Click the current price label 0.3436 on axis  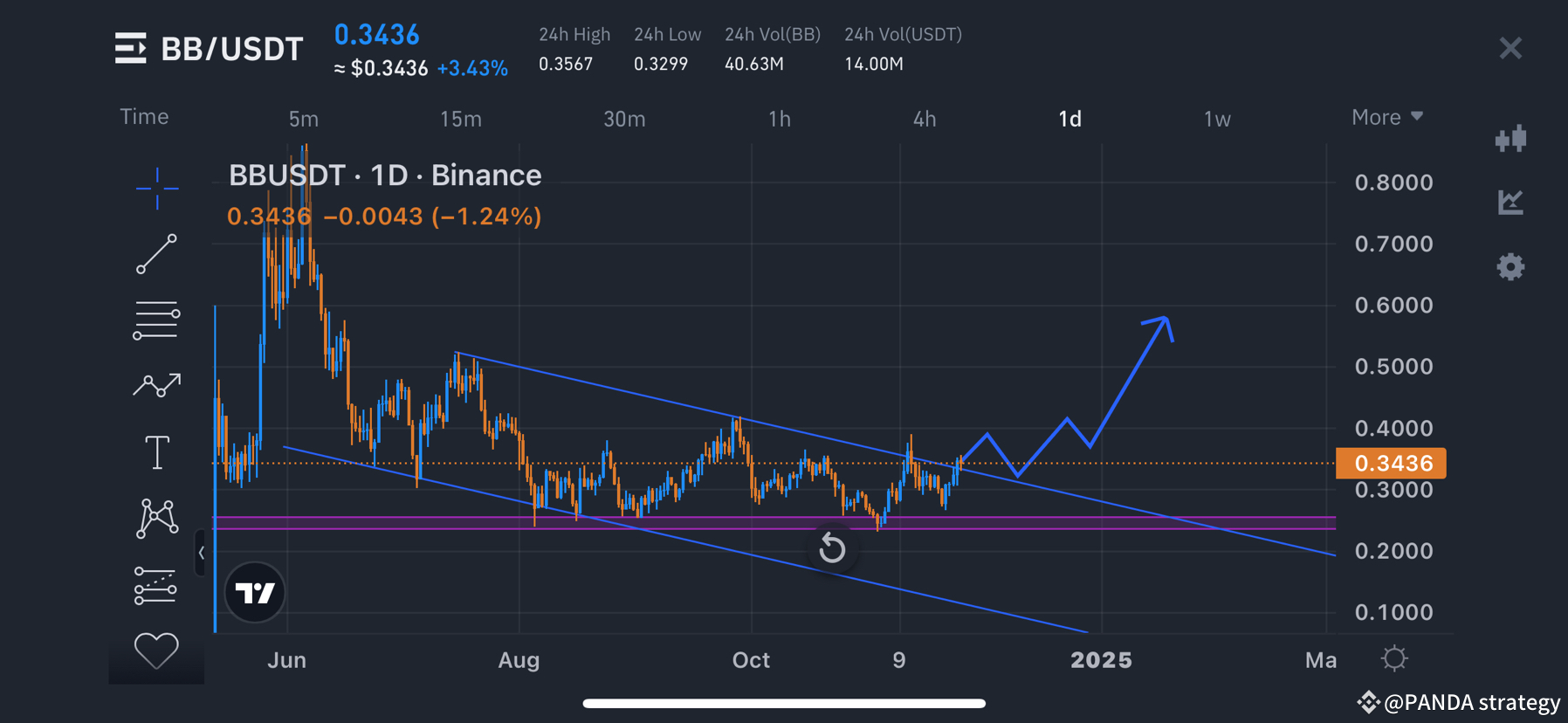[1391, 463]
